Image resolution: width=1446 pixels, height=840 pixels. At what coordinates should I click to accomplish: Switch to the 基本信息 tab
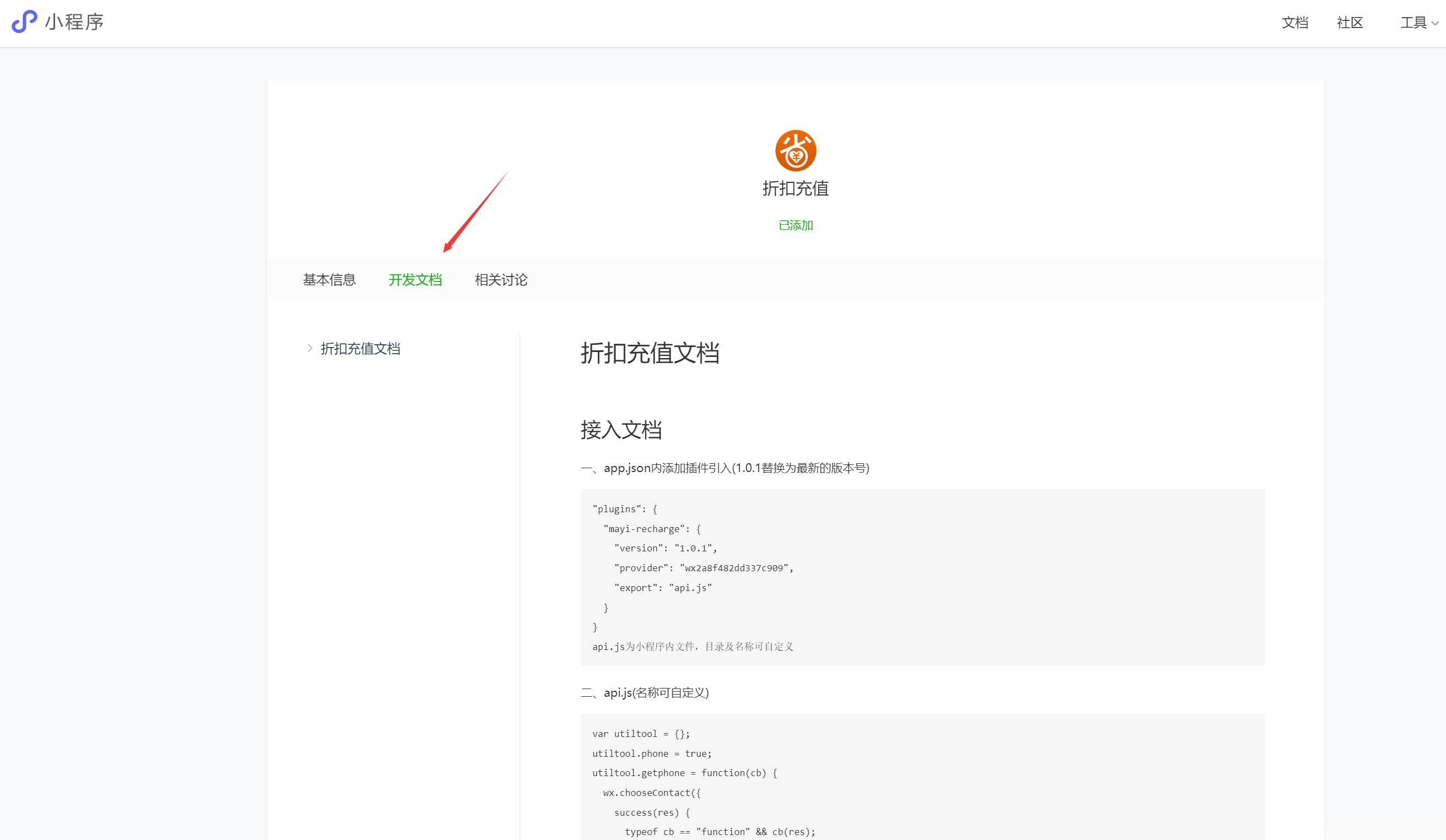click(330, 280)
